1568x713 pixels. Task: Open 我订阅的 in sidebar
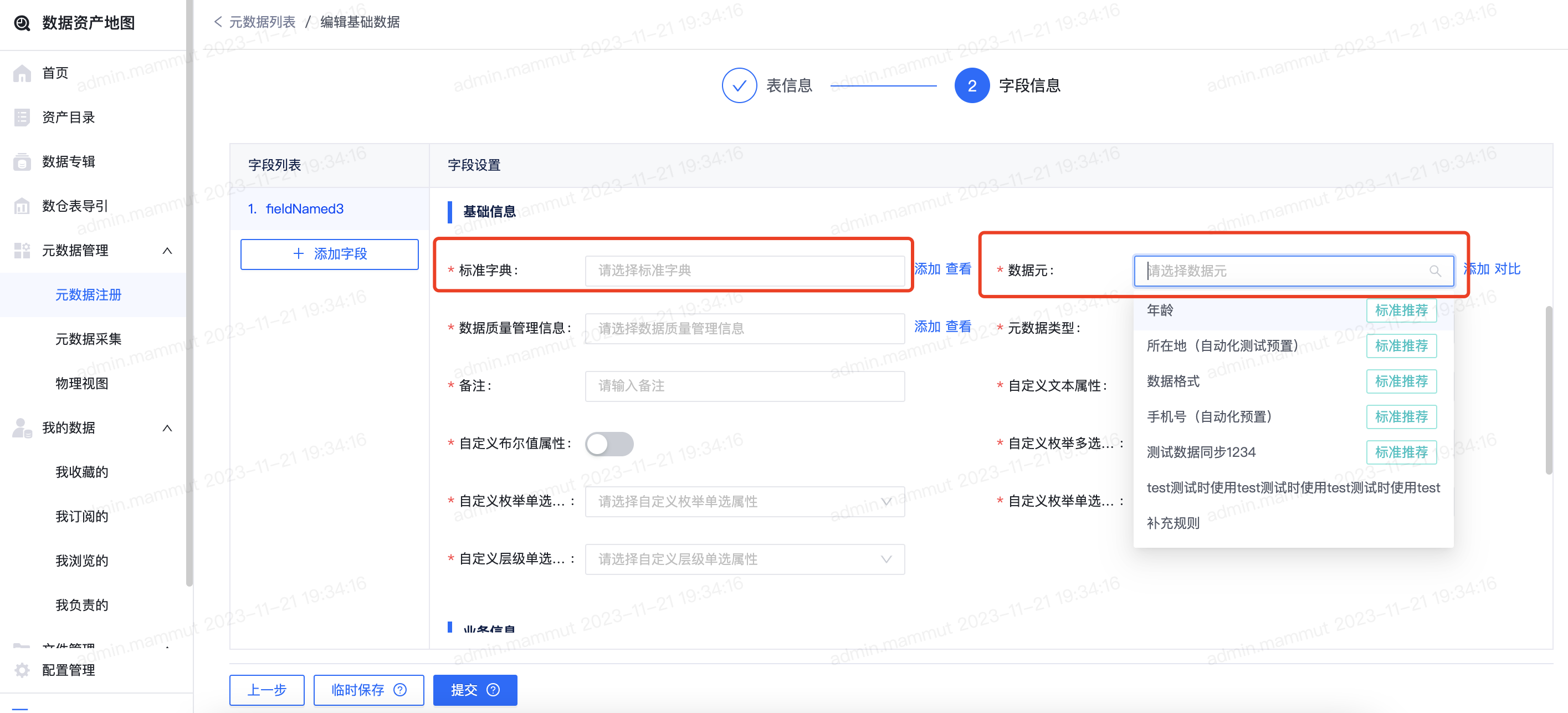81,517
